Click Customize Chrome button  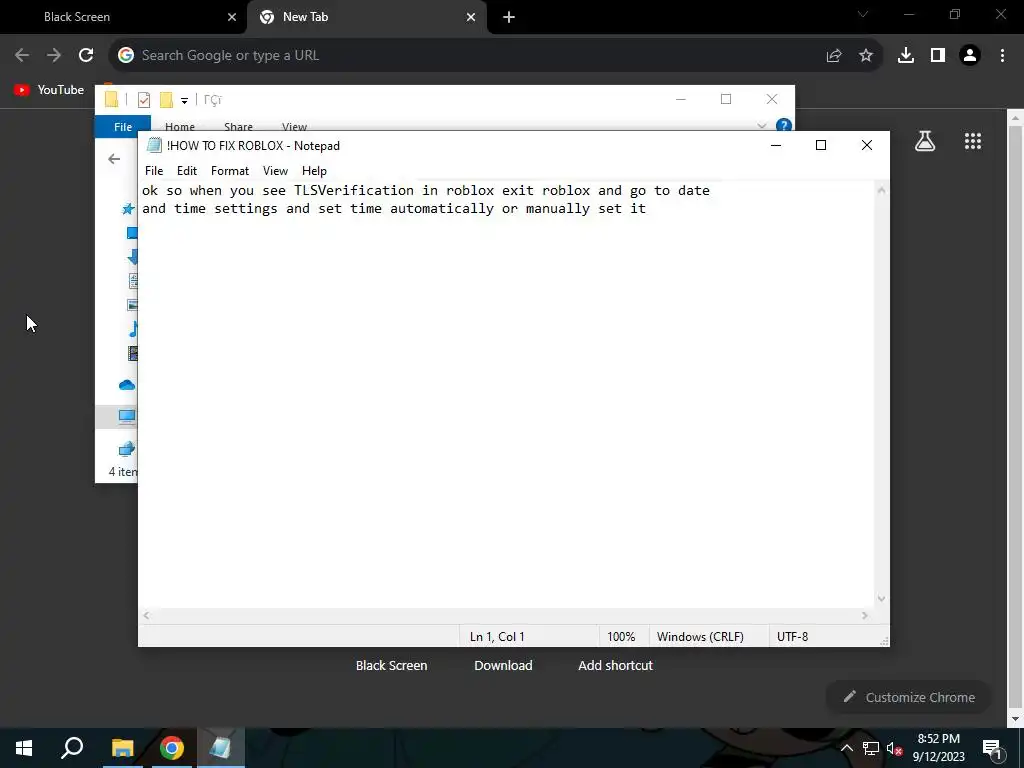coord(909,697)
